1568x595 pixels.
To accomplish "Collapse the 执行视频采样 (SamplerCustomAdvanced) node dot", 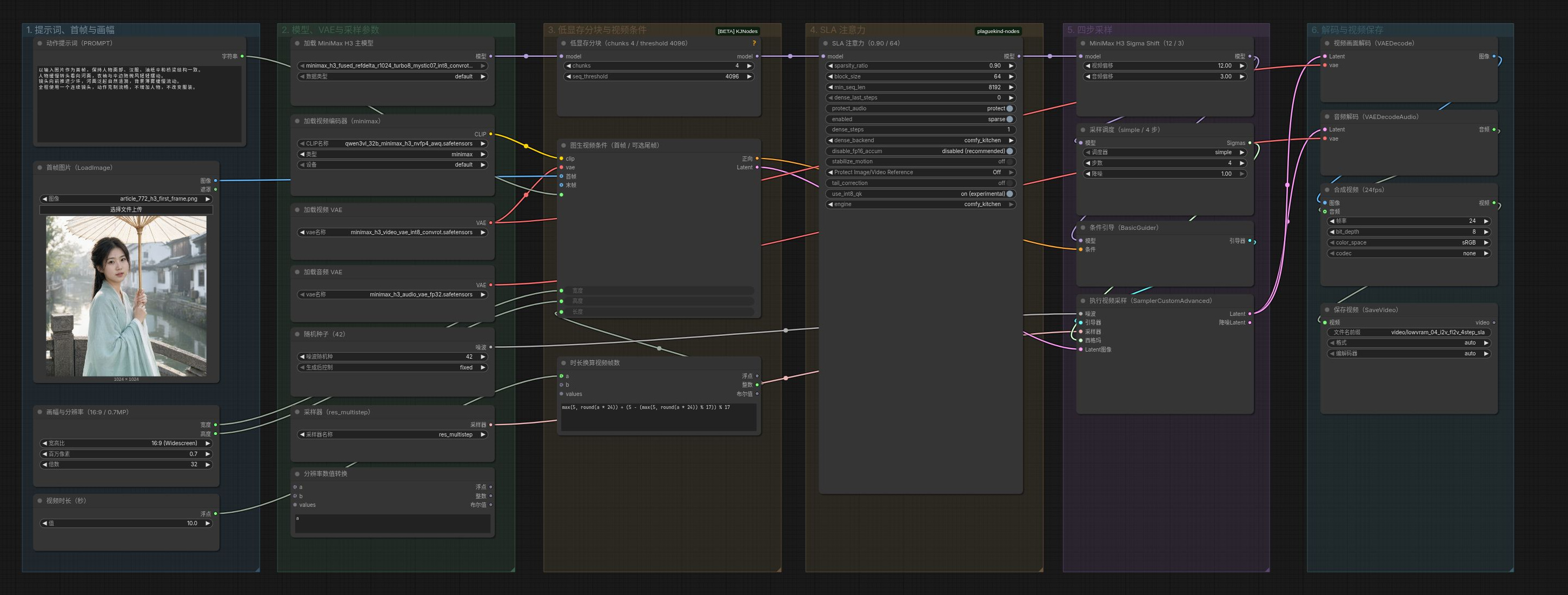I will point(1083,301).
